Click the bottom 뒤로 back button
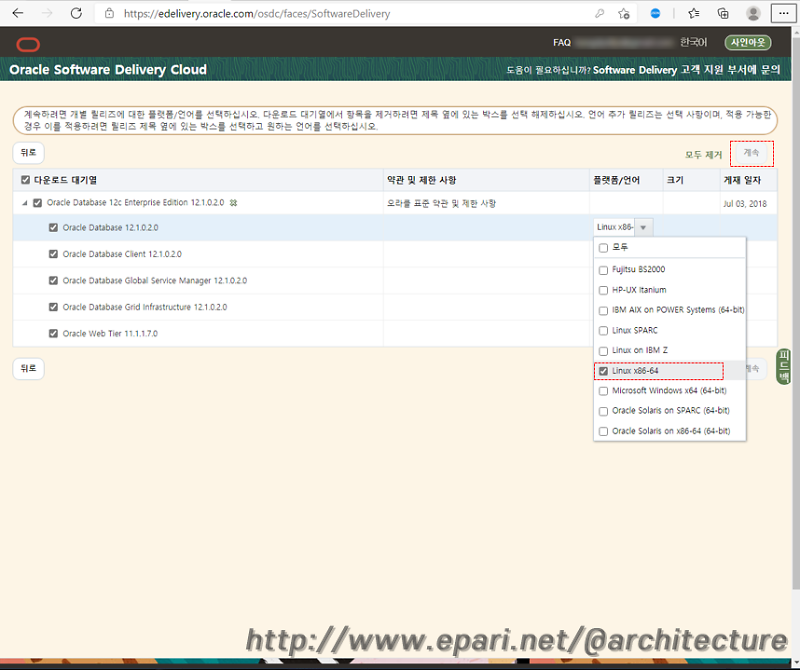 29,368
